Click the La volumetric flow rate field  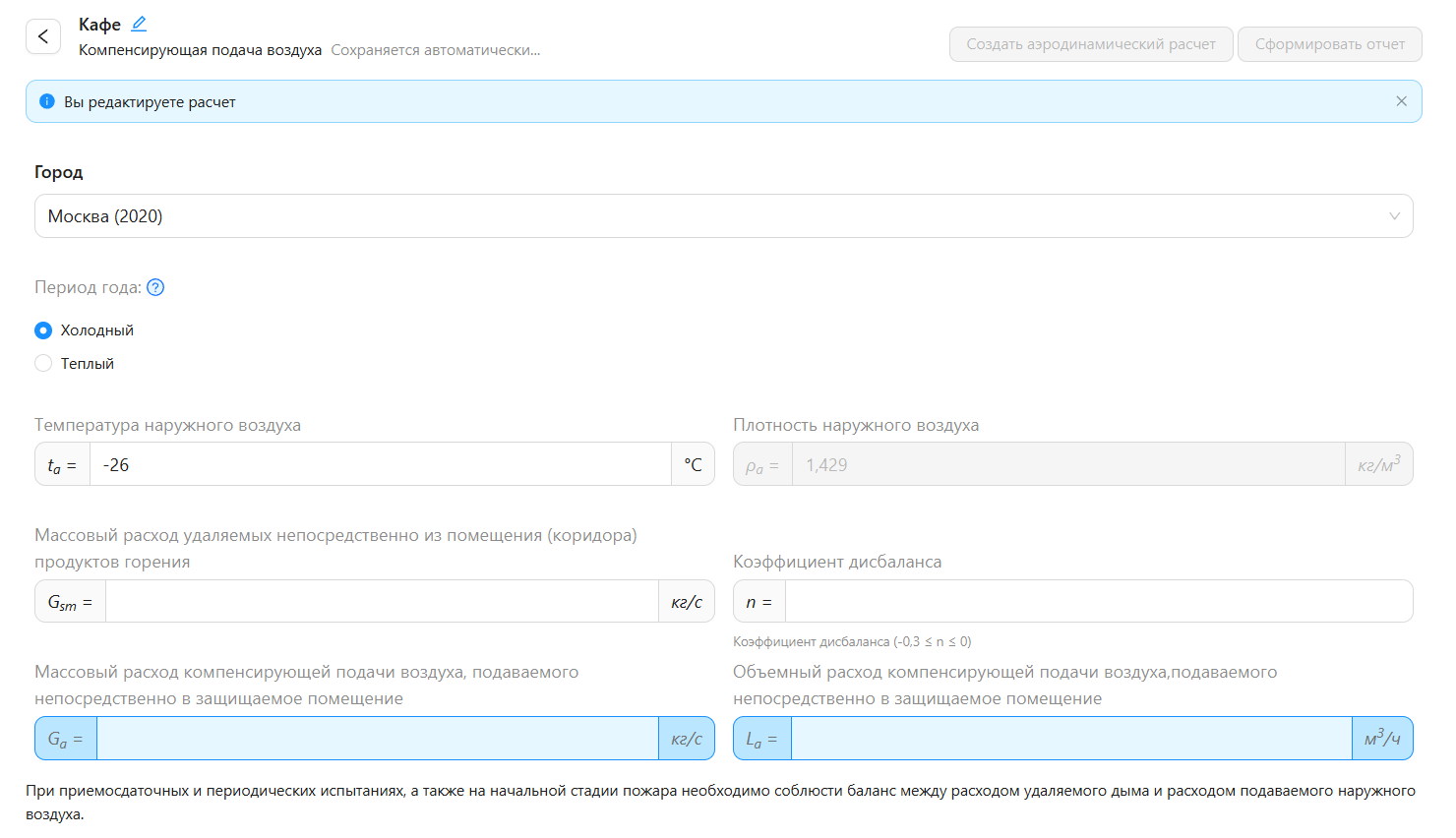[1070, 739]
